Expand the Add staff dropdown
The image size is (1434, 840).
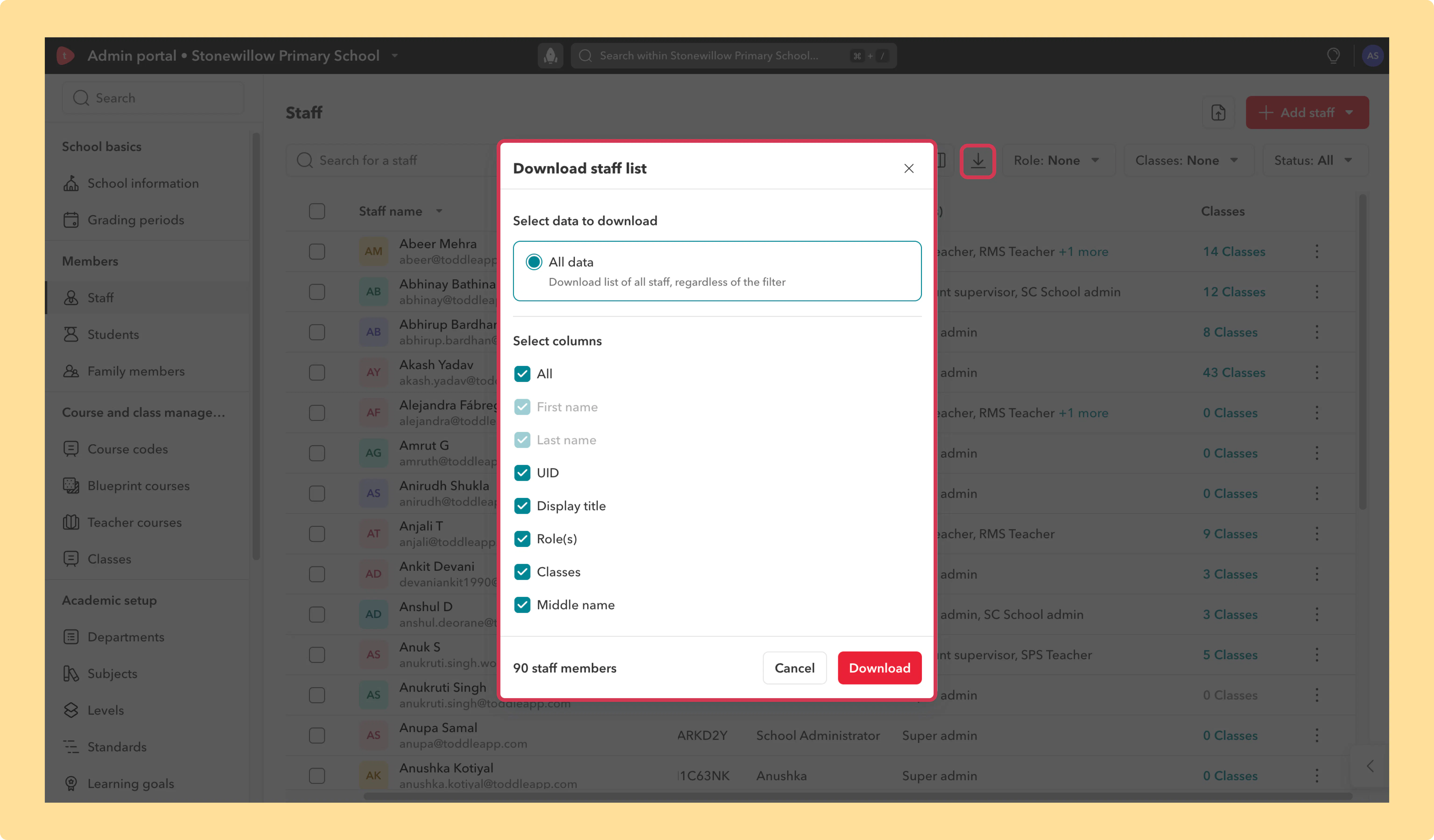pyautogui.click(x=1349, y=113)
